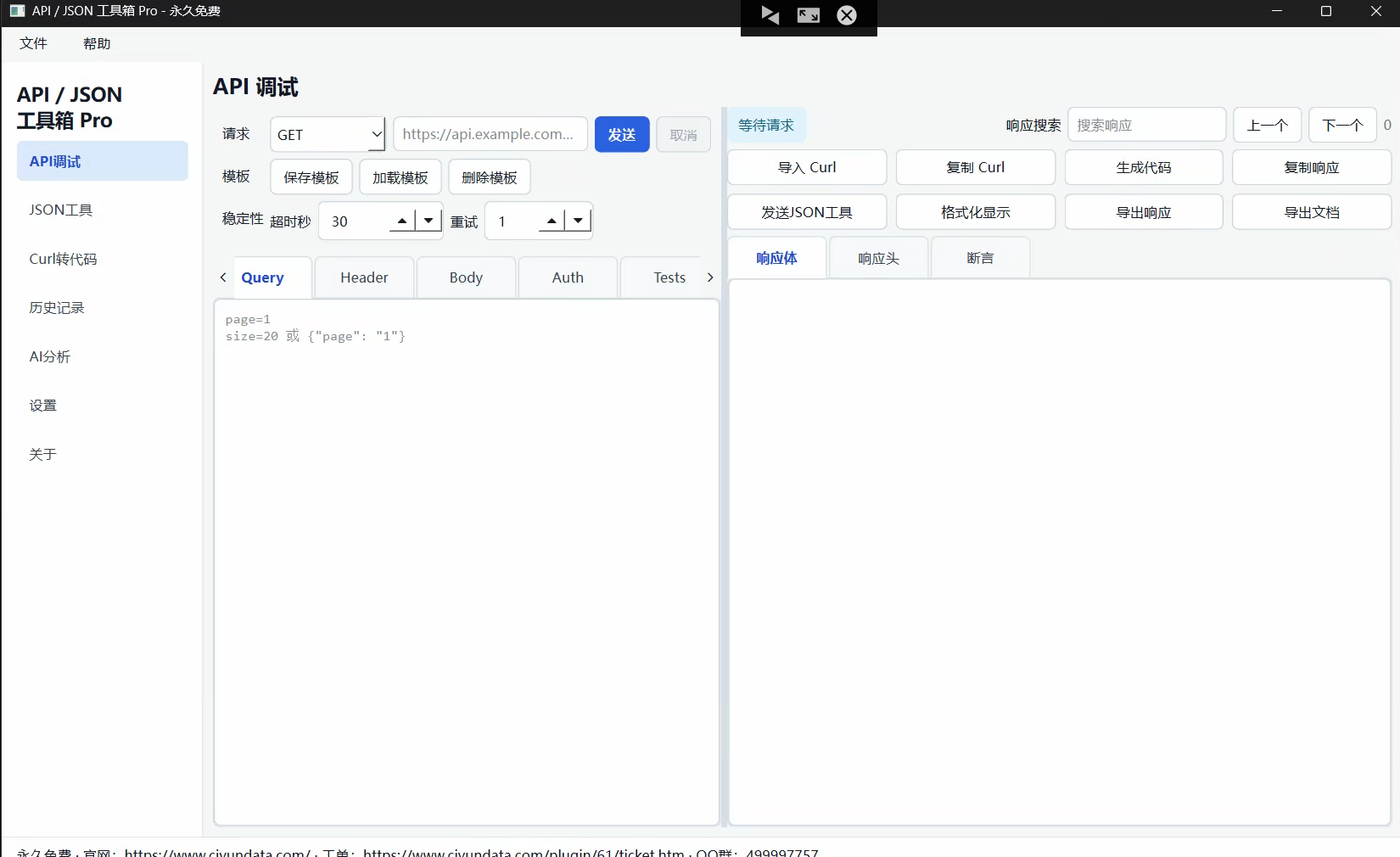Increase timeout seconds with up arrow
The height and width of the screenshot is (857, 1400).
click(x=402, y=221)
